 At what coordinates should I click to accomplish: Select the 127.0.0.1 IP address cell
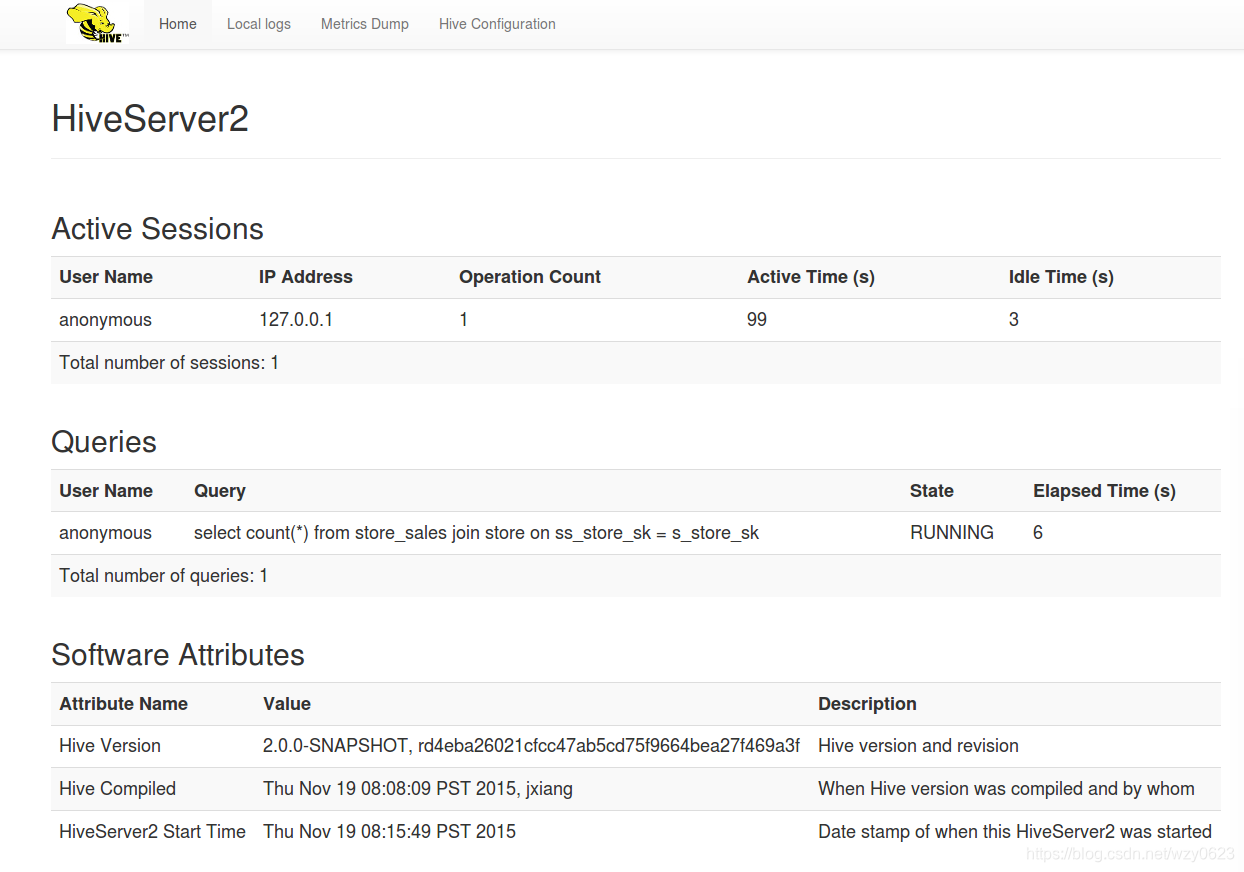click(x=296, y=320)
